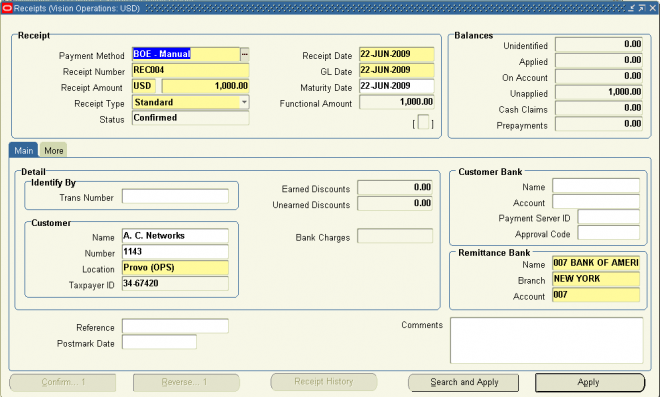The width and height of the screenshot is (660, 397).
Task: Click the Reference field
Action: point(175,326)
